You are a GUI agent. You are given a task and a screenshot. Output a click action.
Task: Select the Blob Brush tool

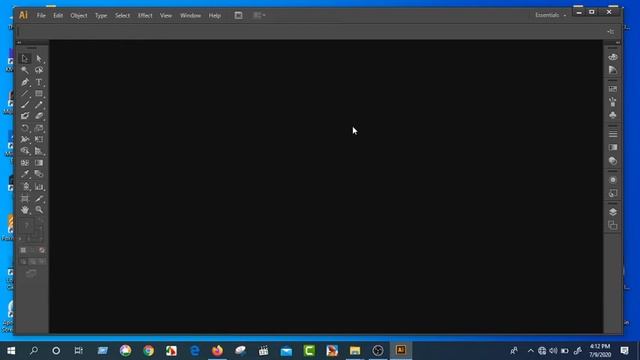[x=25, y=116]
